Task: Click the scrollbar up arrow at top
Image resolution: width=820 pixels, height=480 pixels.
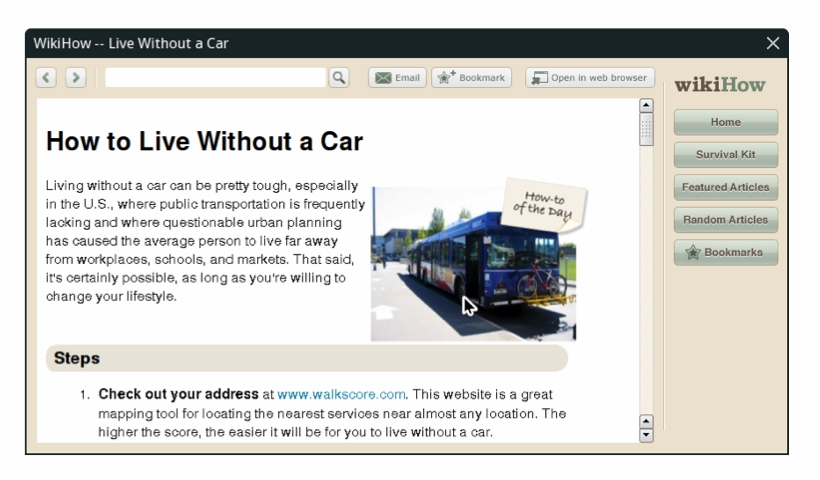Action: [646, 106]
